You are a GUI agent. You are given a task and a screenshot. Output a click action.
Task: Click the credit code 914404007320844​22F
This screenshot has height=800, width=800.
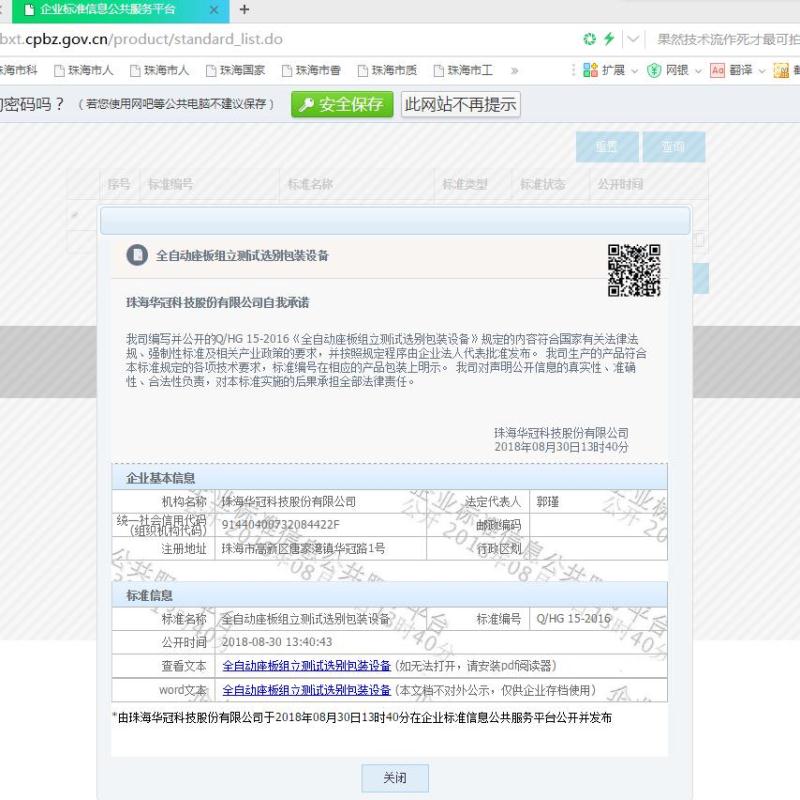pyautogui.click(x=281, y=524)
